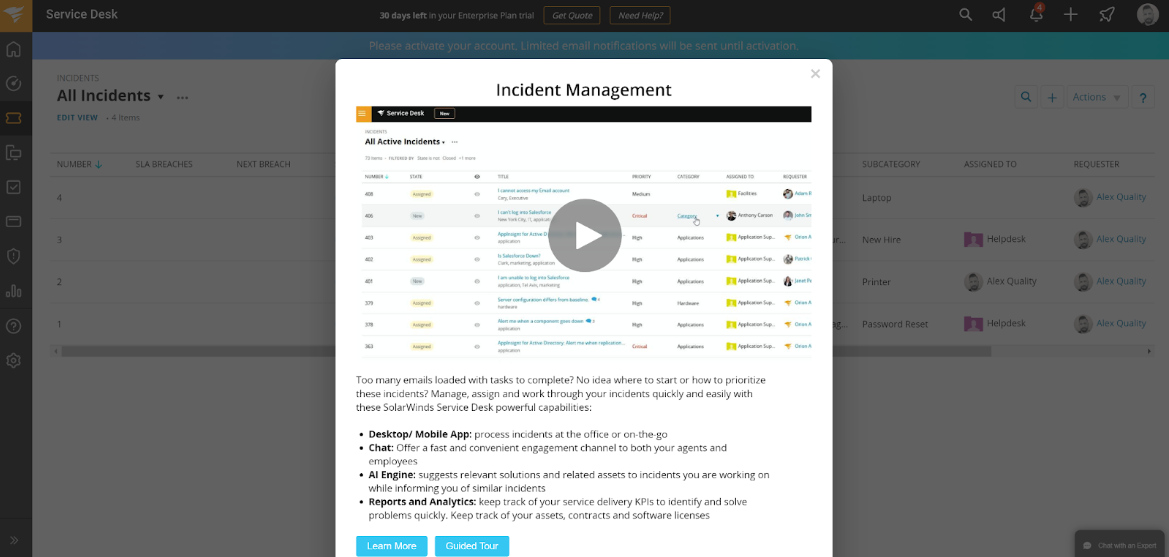Open global search in top navigation bar
1169x557 pixels.
(x=965, y=14)
